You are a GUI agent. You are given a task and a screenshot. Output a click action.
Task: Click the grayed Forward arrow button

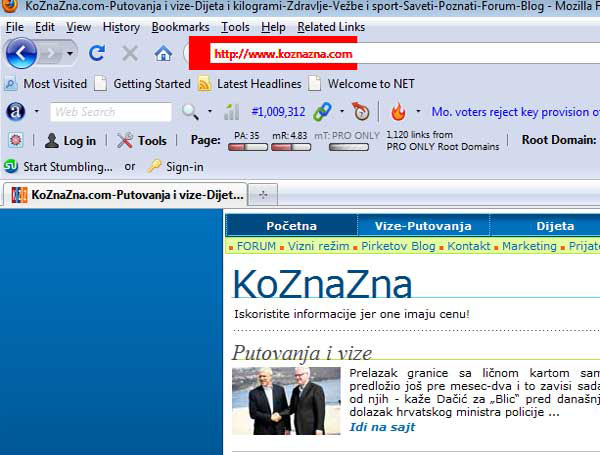tap(51, 54)
